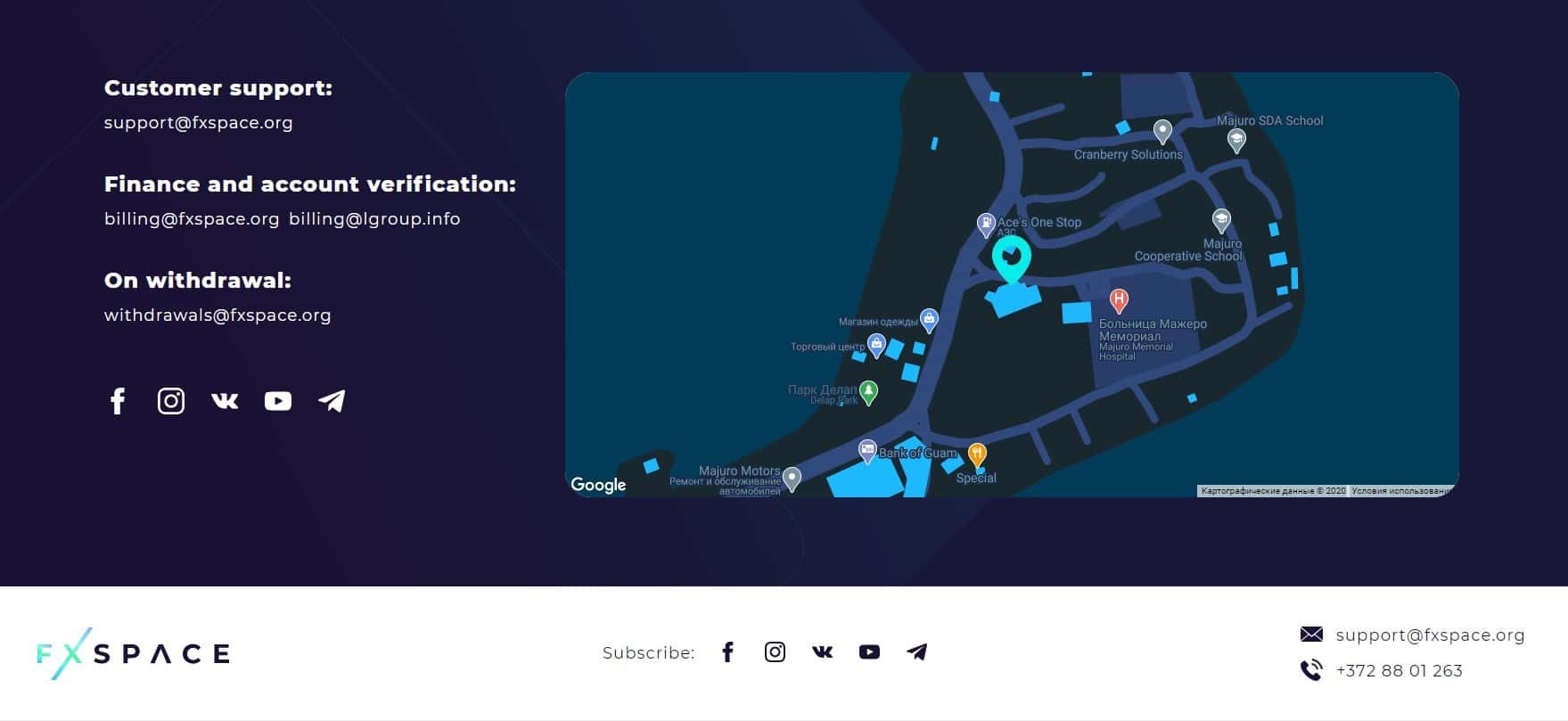Click the Google logo on map
Screen dimensions: 1568x721
pos(598,484)
